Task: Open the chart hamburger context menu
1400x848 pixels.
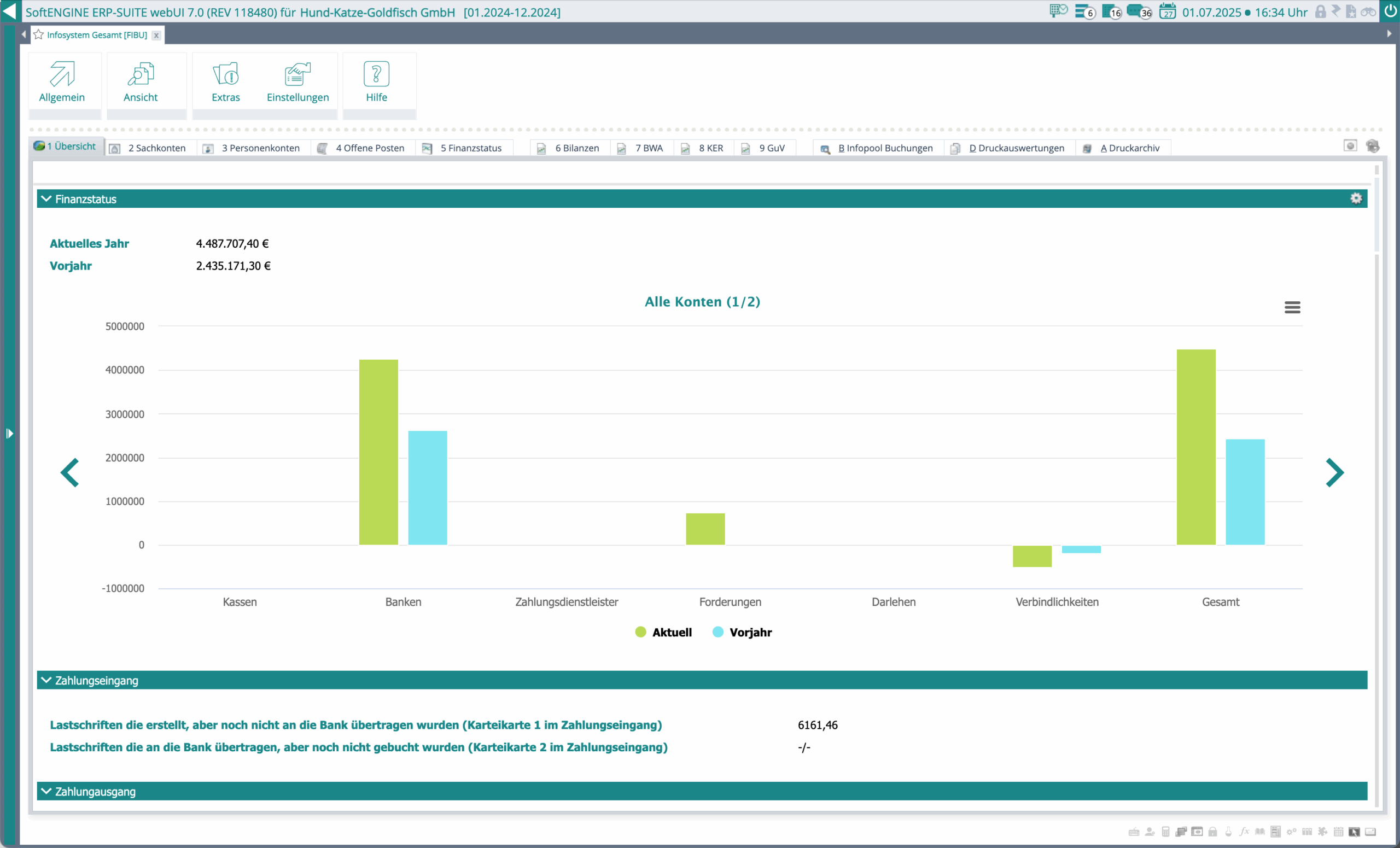Action: point(1292,307)
